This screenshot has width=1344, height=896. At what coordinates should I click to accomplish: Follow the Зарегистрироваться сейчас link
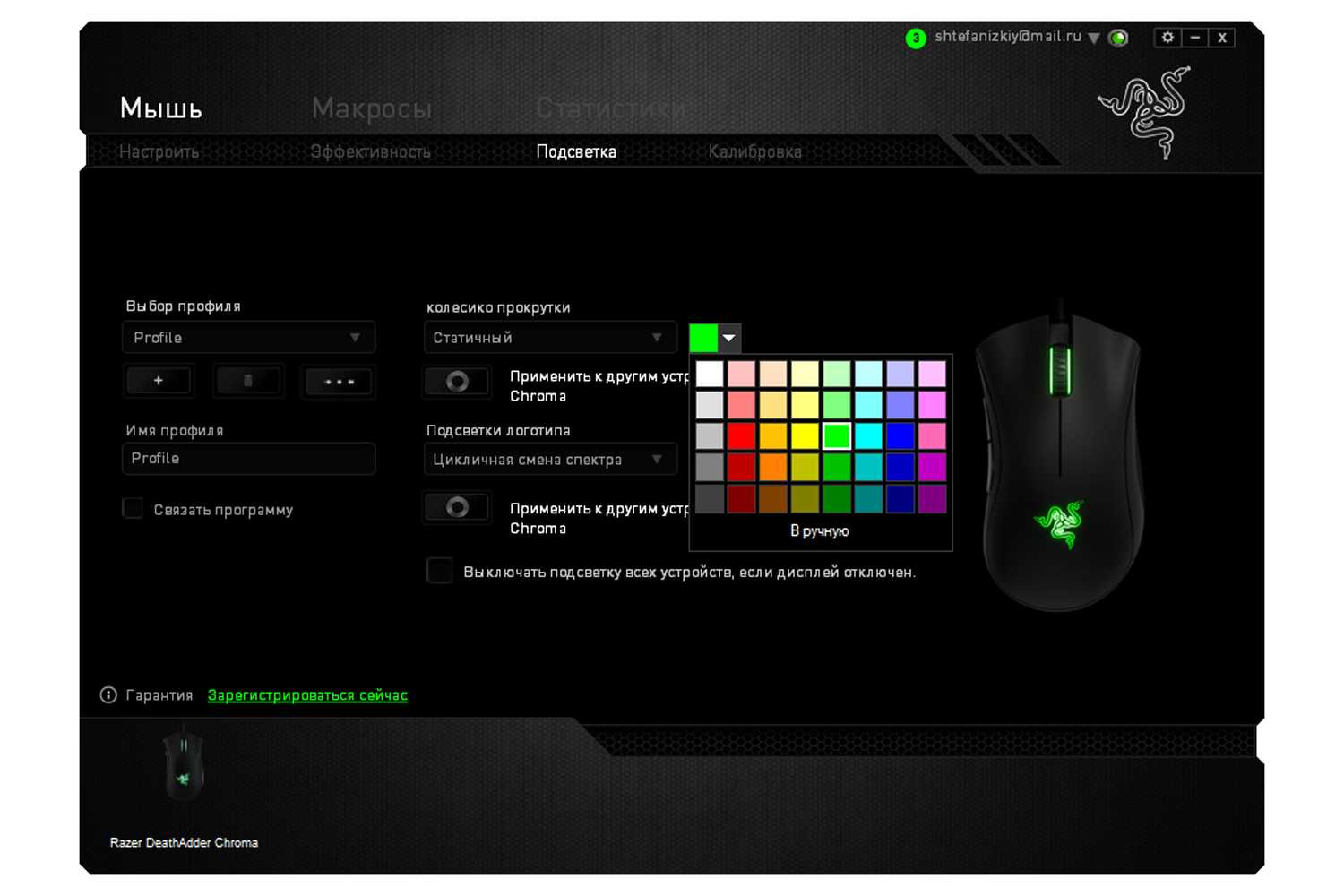pyautogui.click(x=307, y=695)
